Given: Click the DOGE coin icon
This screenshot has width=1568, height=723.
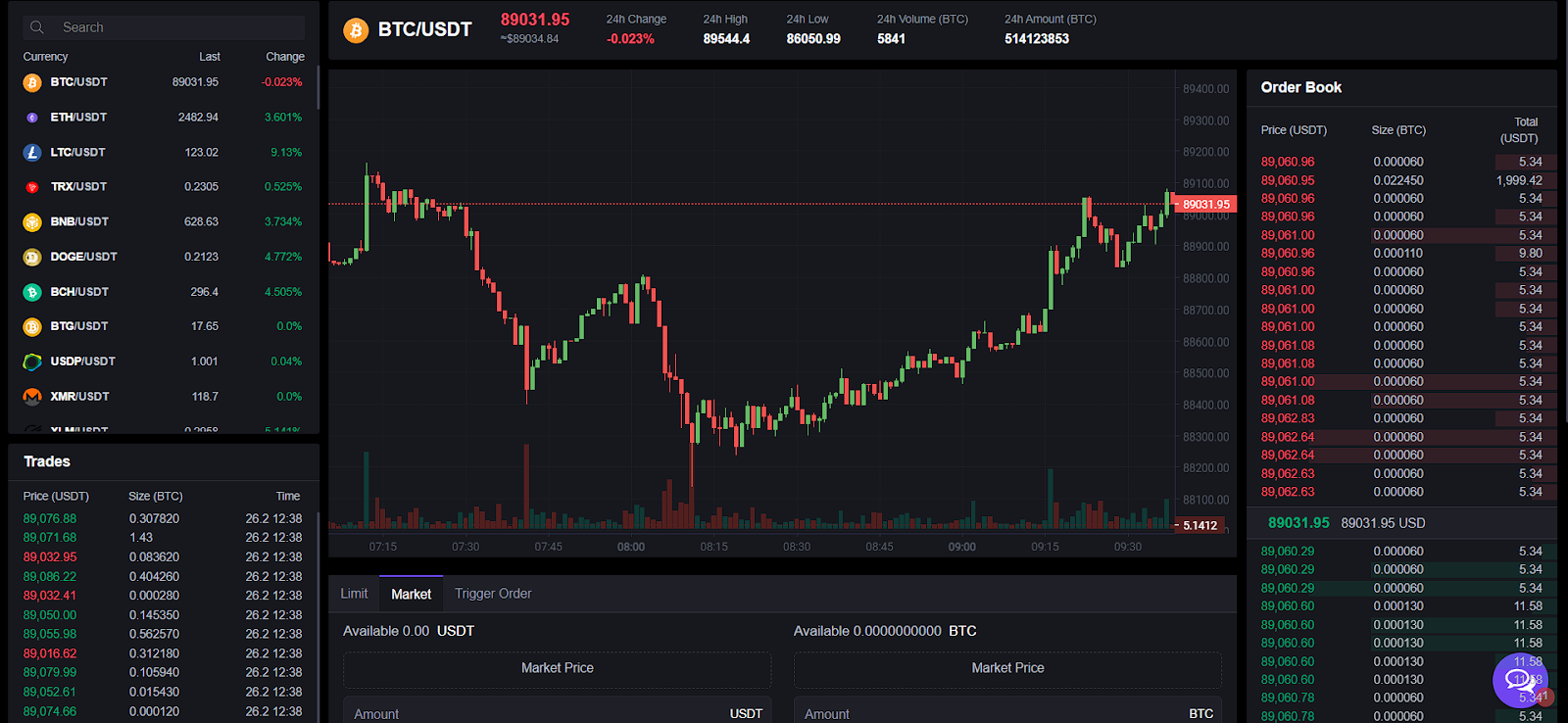Looking at the screenshot, I should [x=32, y=258].
